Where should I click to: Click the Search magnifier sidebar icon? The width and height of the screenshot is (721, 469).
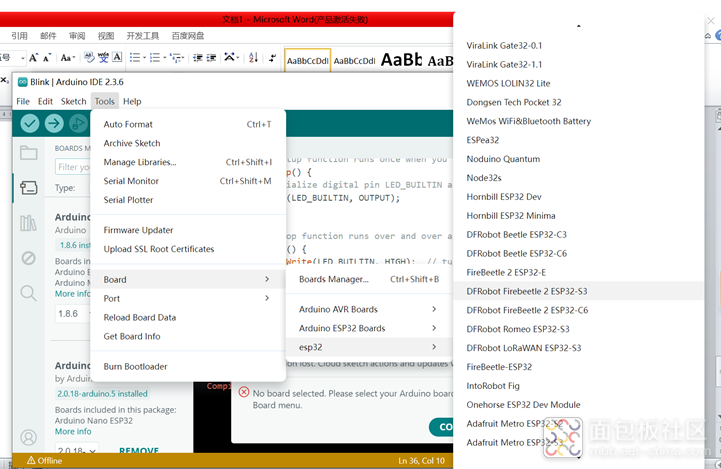click(x=28, y=293)
